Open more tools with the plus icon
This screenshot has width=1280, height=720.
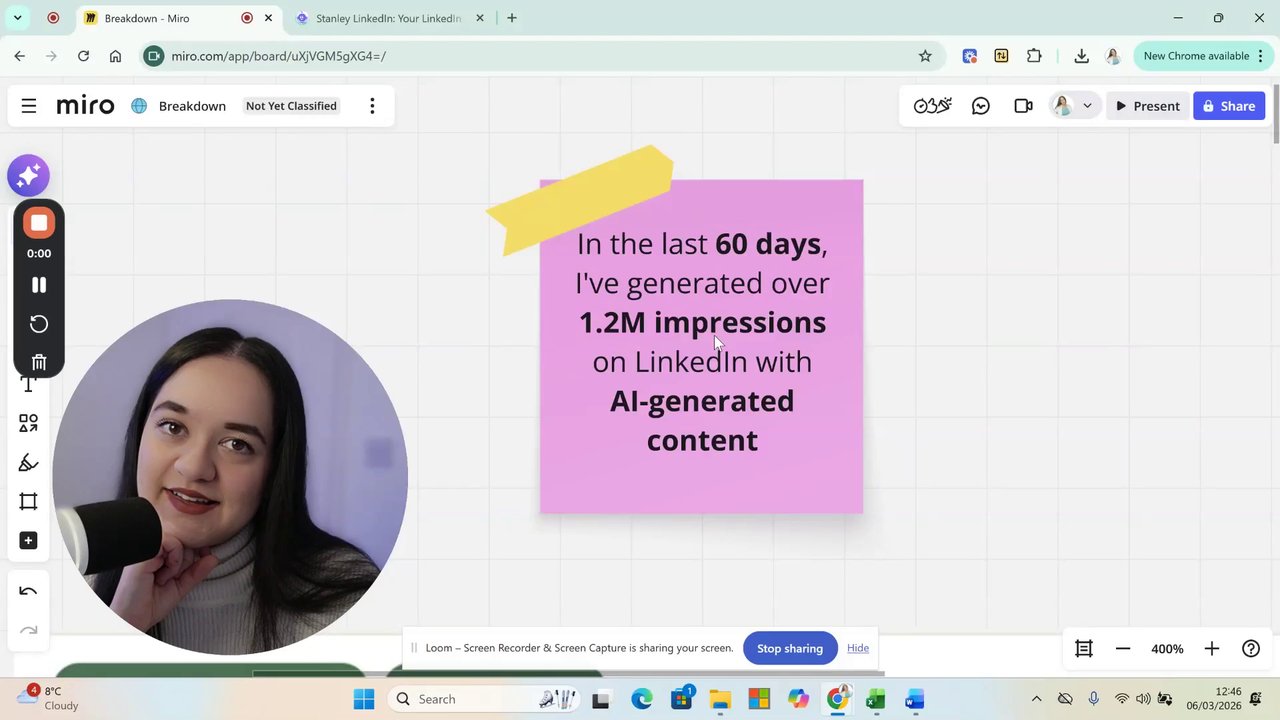click(28, 541)
